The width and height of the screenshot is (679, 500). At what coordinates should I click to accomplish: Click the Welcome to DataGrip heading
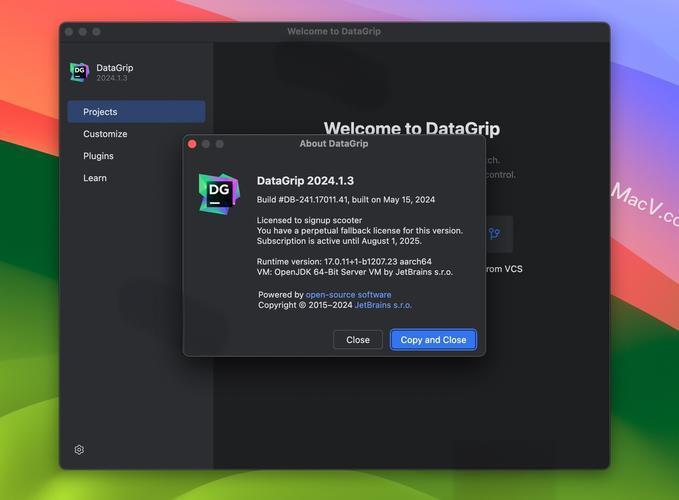[x=412, y=129]
